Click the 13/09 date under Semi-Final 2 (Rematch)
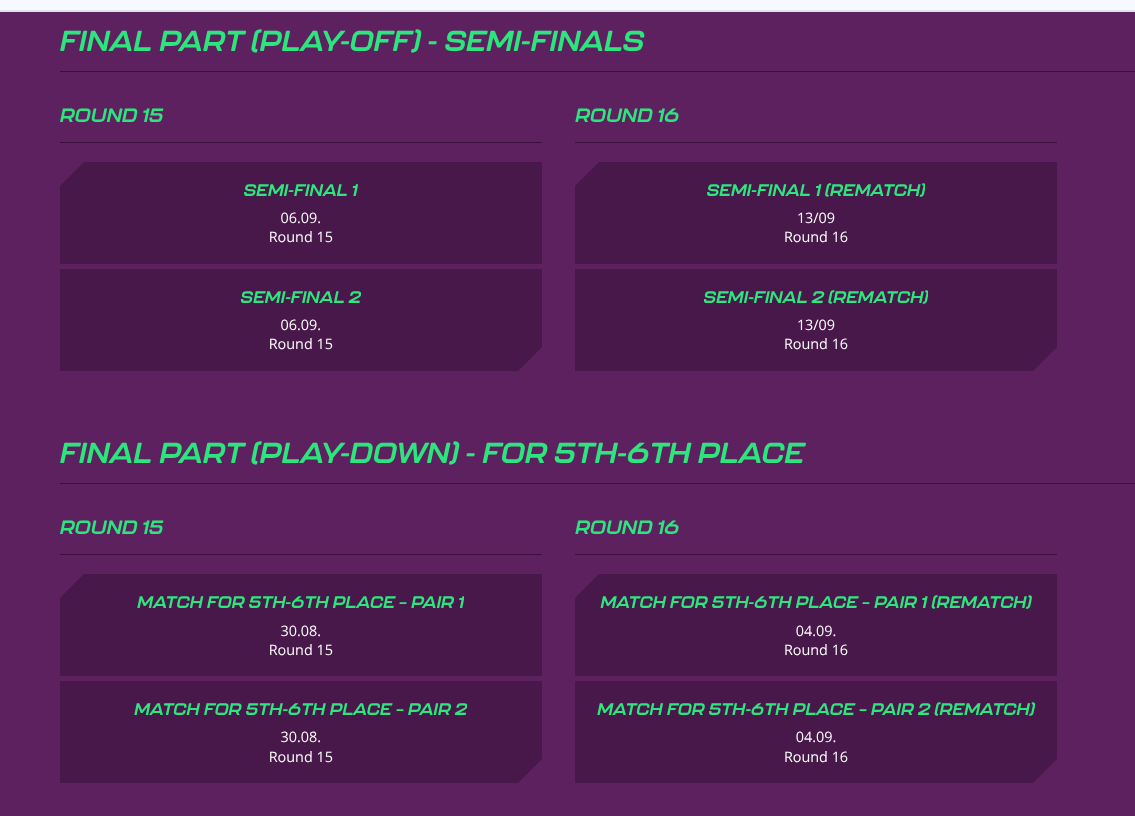The image size is (1135, 816). (x=816, y=324)
